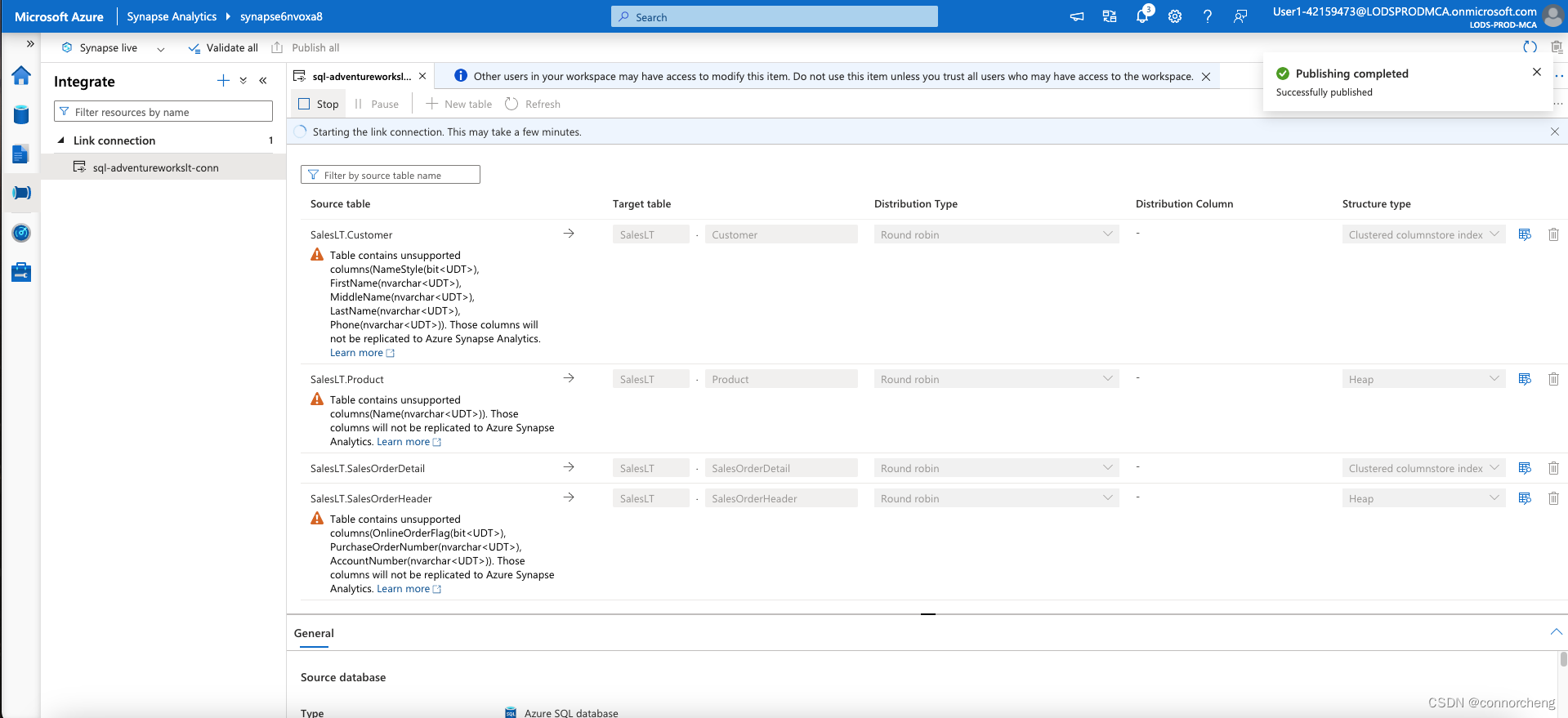Image resolution: width=1568 pixels, height=718 pixels.
Task: Open the notifications bell
Action: [1142, 16]
